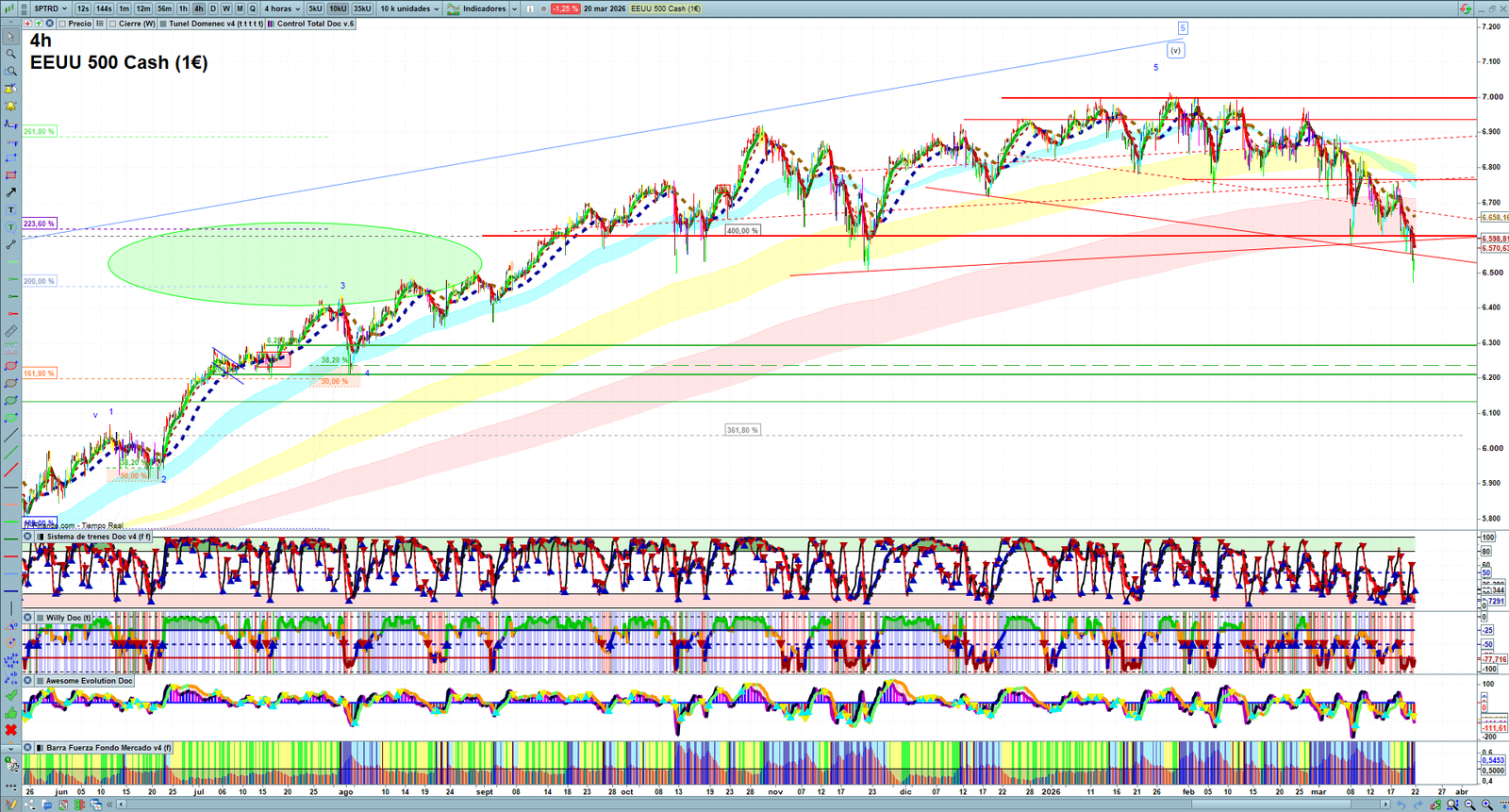The width and height of the screenshot is (1509, 812).
Task: Close the Barra Fuerza Fondo Mercado panel
Action: click(28, 747)
